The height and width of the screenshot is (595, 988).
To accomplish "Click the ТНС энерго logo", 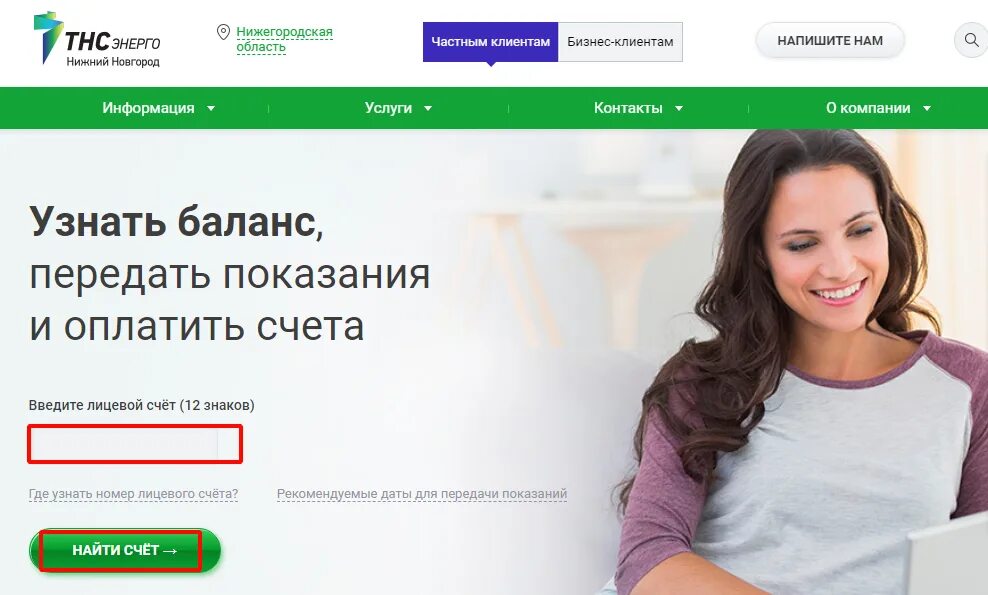I will click(97, 40).
